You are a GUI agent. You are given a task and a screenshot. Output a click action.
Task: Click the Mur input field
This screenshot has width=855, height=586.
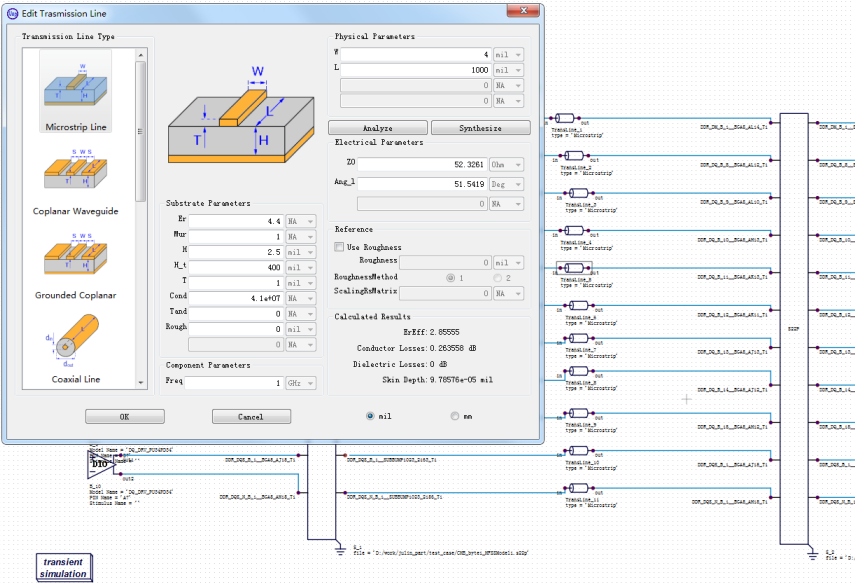click(236, 237)
